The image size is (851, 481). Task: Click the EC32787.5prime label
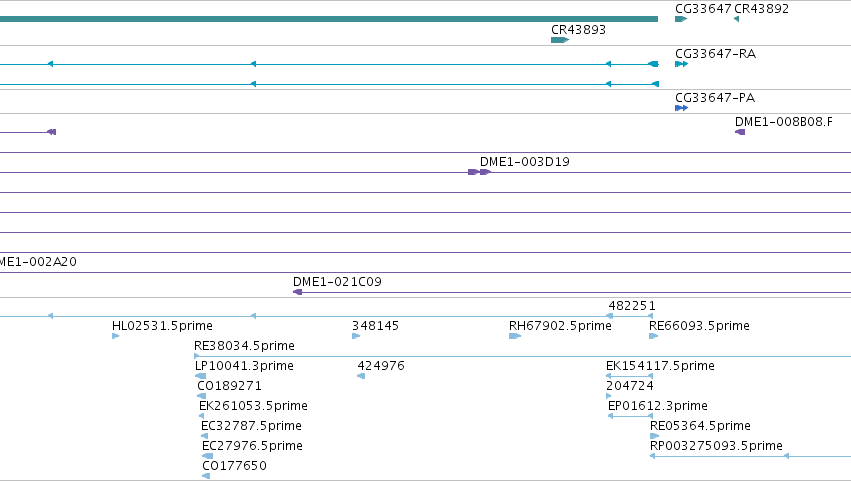251,426
